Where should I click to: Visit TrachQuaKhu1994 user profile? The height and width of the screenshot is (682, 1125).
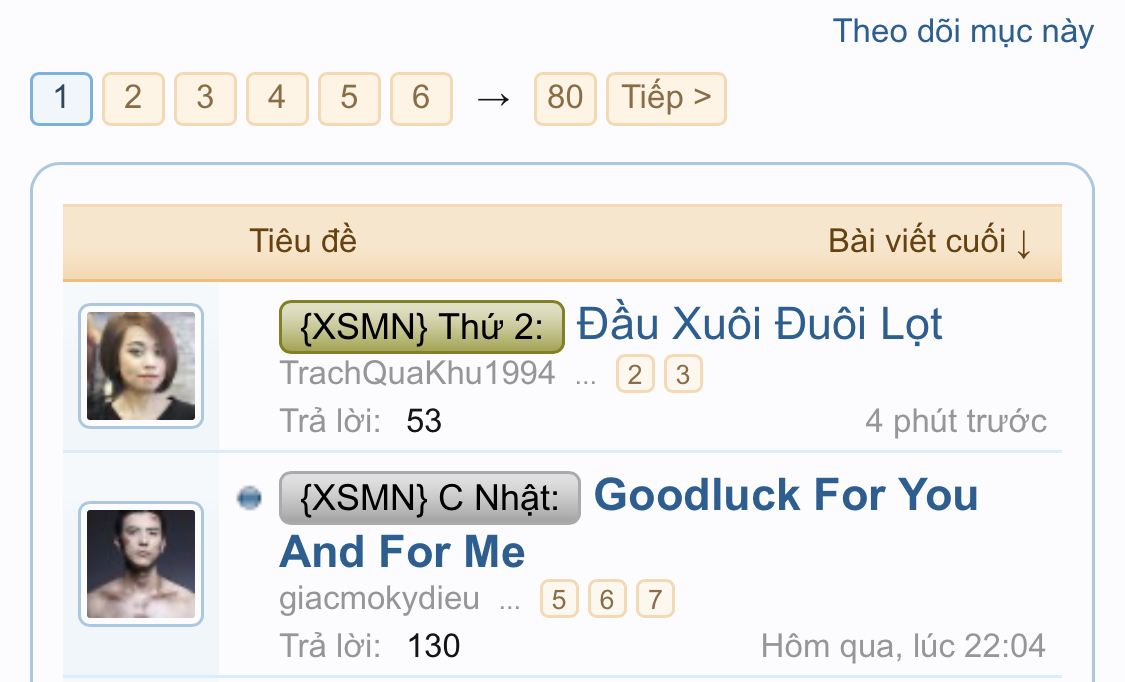pos(417,374)
